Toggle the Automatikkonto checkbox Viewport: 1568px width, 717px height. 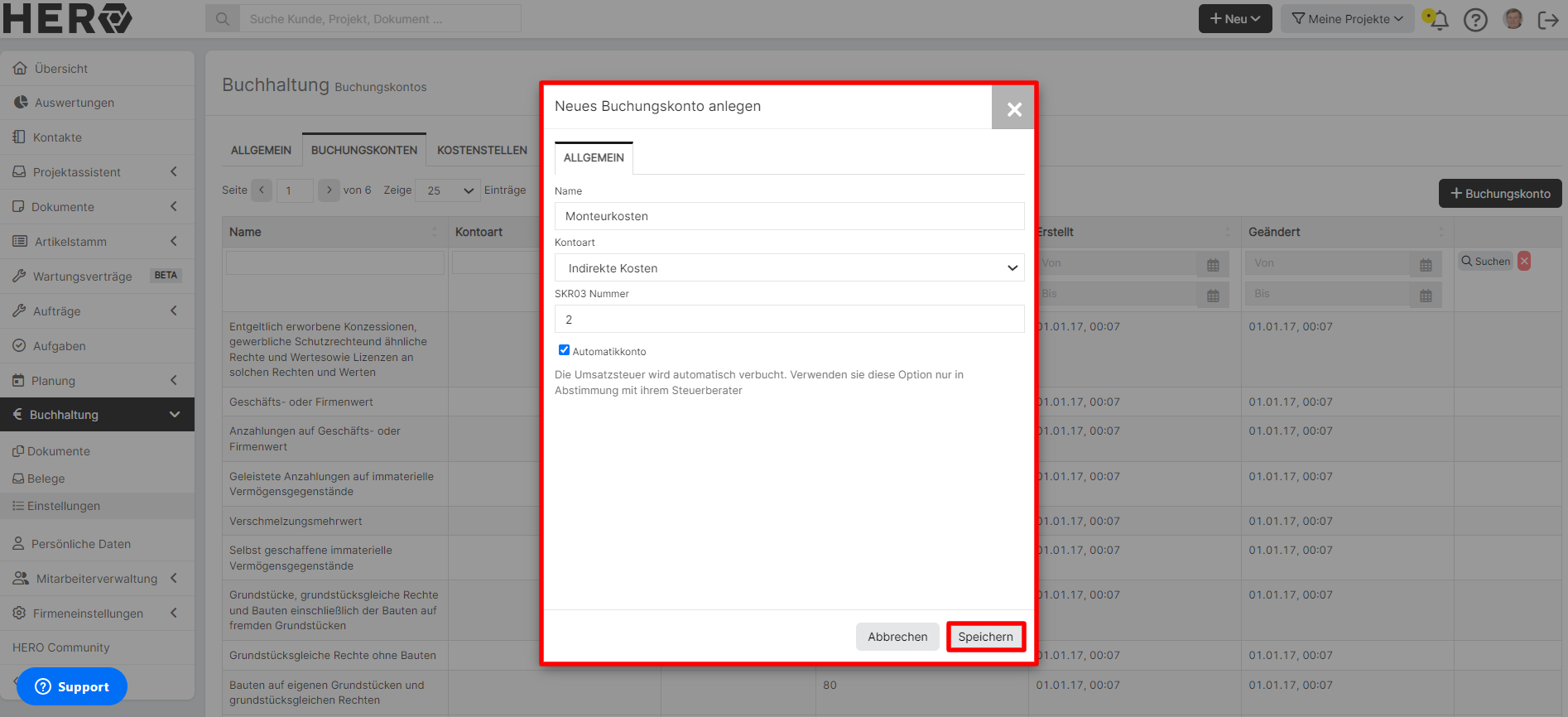pyautogui.click(x=564, y=350)
